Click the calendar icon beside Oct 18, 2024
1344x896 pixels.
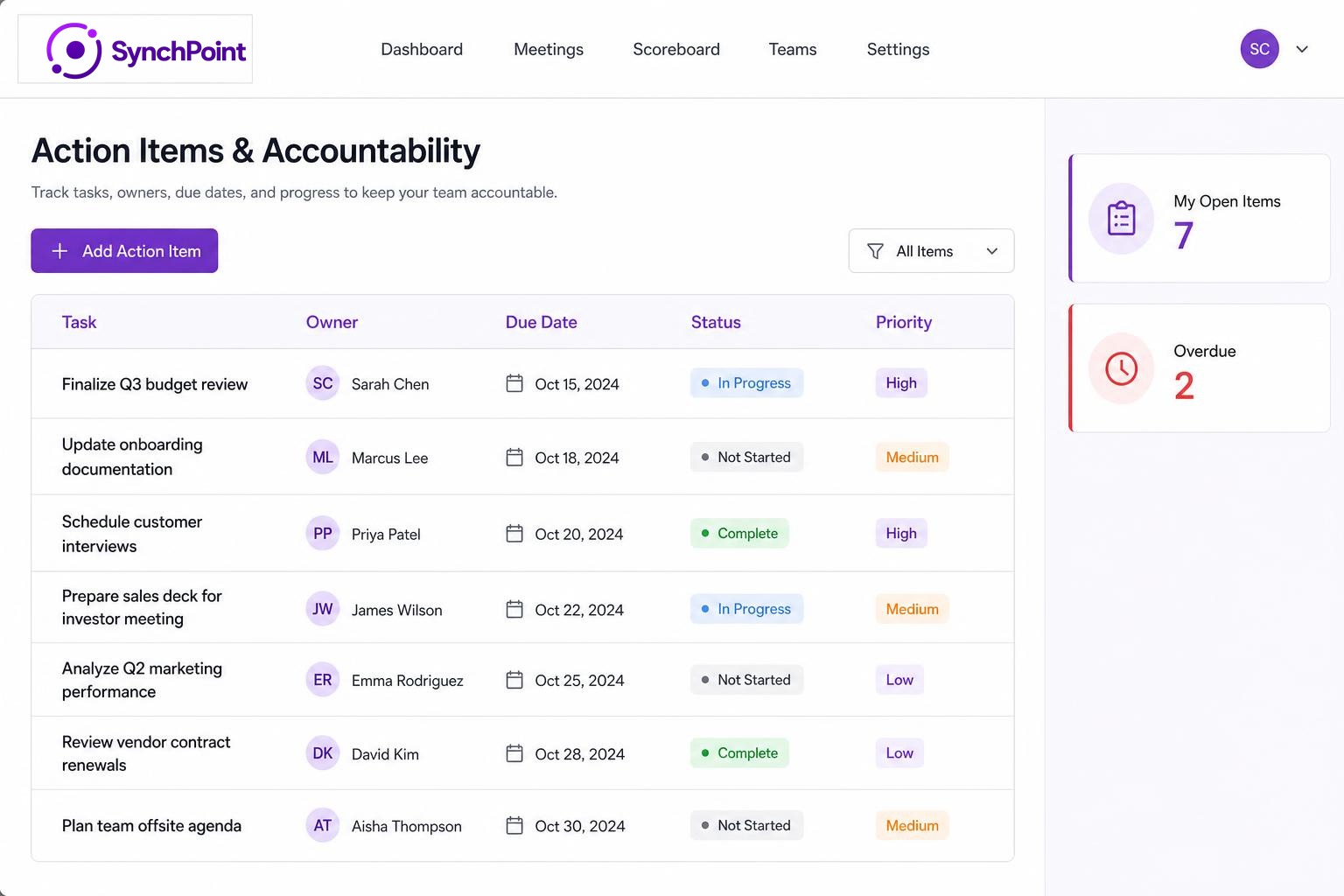click(x=514, y=457)
